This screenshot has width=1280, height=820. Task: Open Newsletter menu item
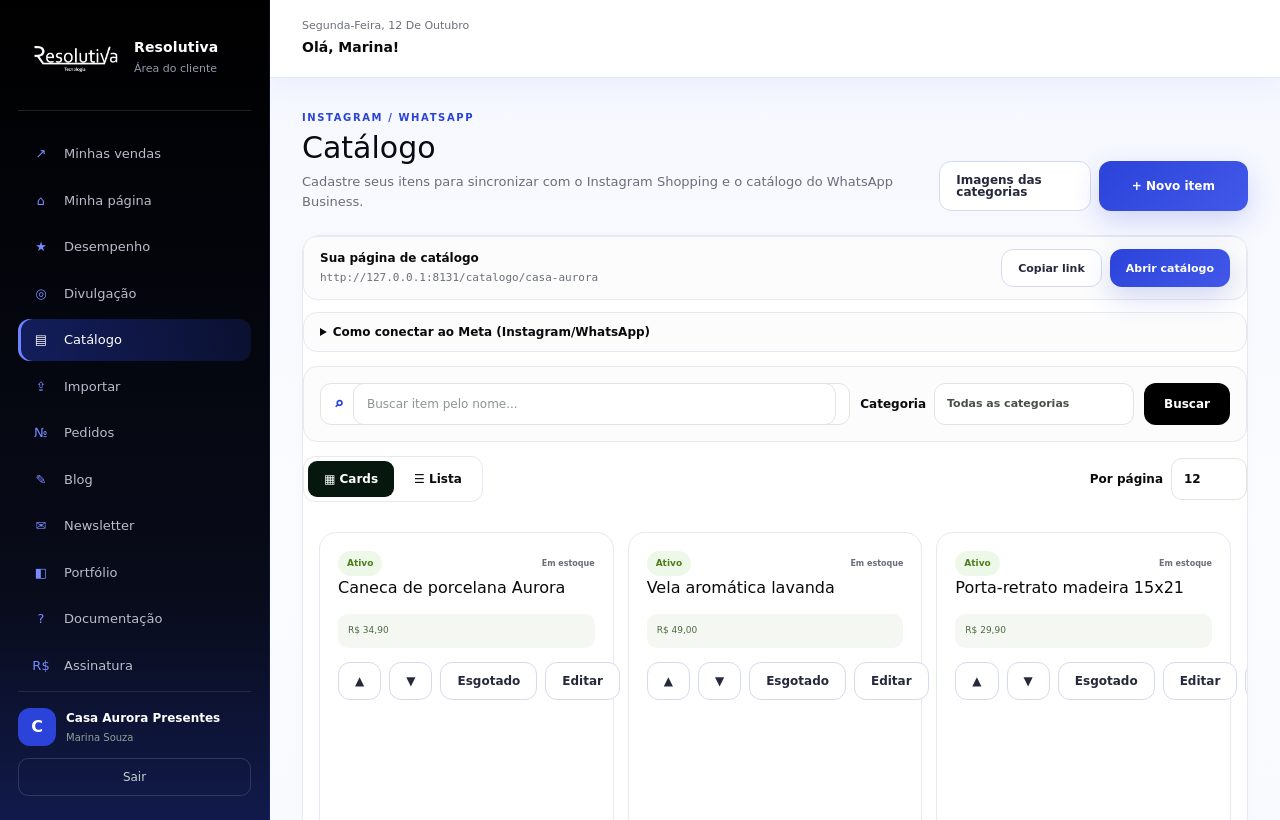(x=134, y=526)
